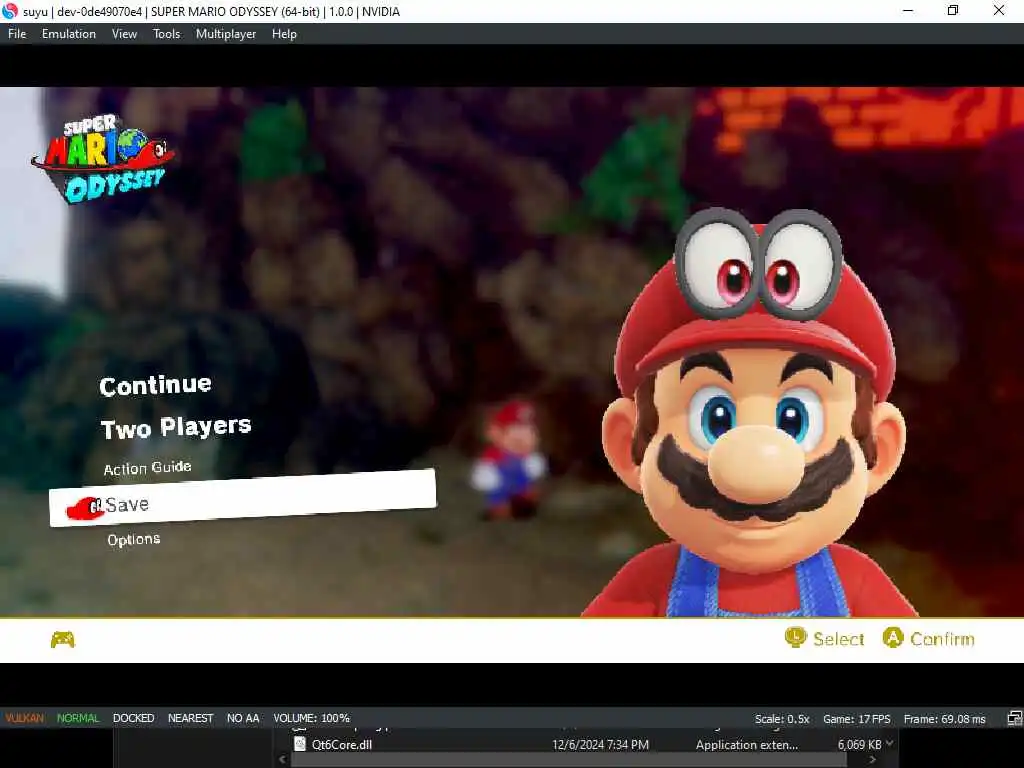This screenshot has height=768, width=1024.
Task: Open the Emulation menu
Action: (69, 34)
